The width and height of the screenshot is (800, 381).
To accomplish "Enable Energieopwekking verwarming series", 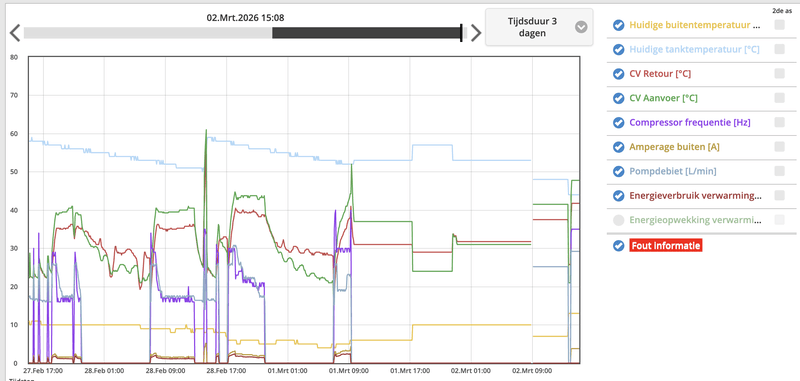I will 618,220.
